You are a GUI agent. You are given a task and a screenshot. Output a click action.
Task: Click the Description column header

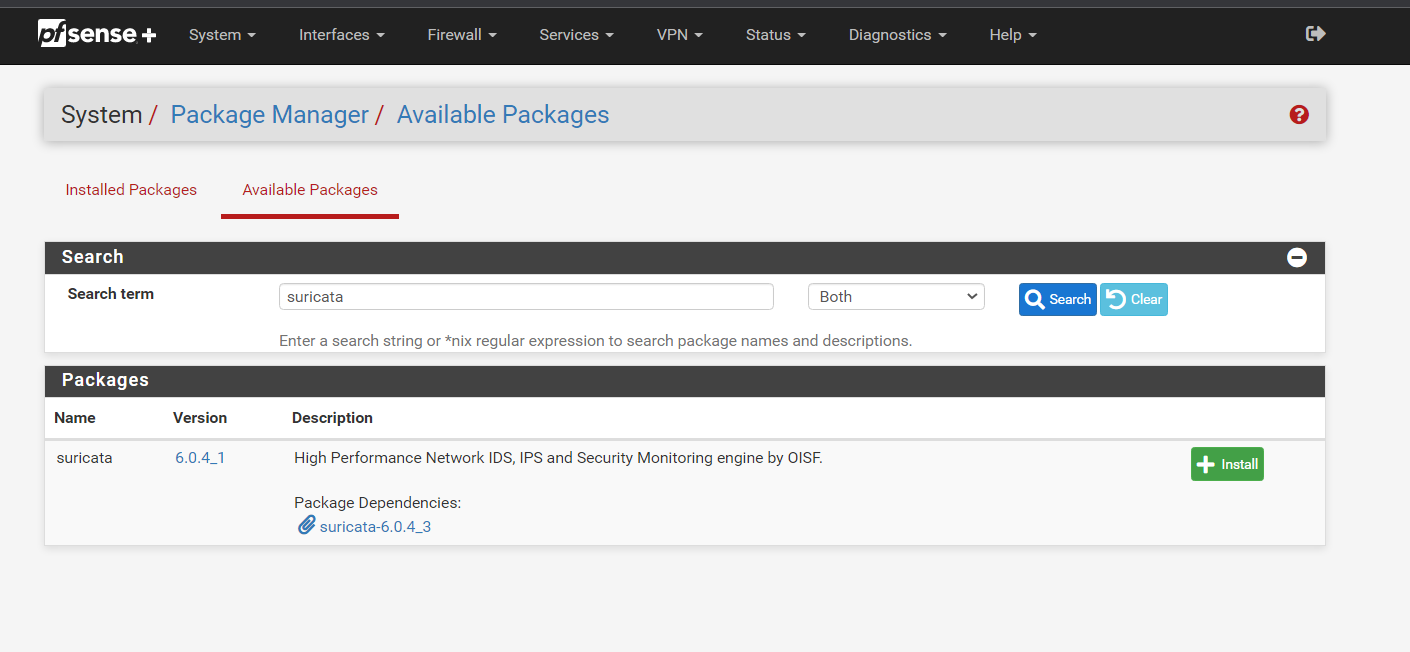tap(332, 418)
